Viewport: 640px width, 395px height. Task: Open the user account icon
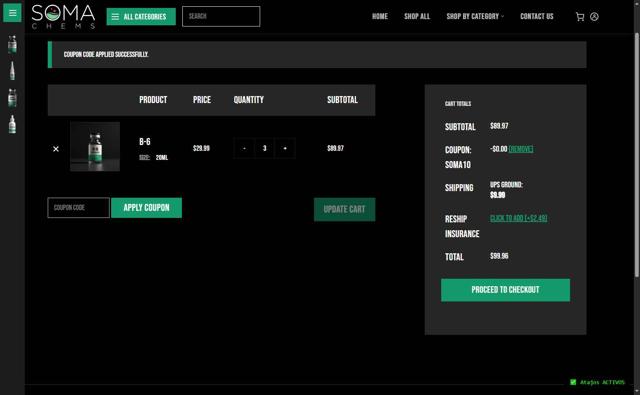pos(594,17)
